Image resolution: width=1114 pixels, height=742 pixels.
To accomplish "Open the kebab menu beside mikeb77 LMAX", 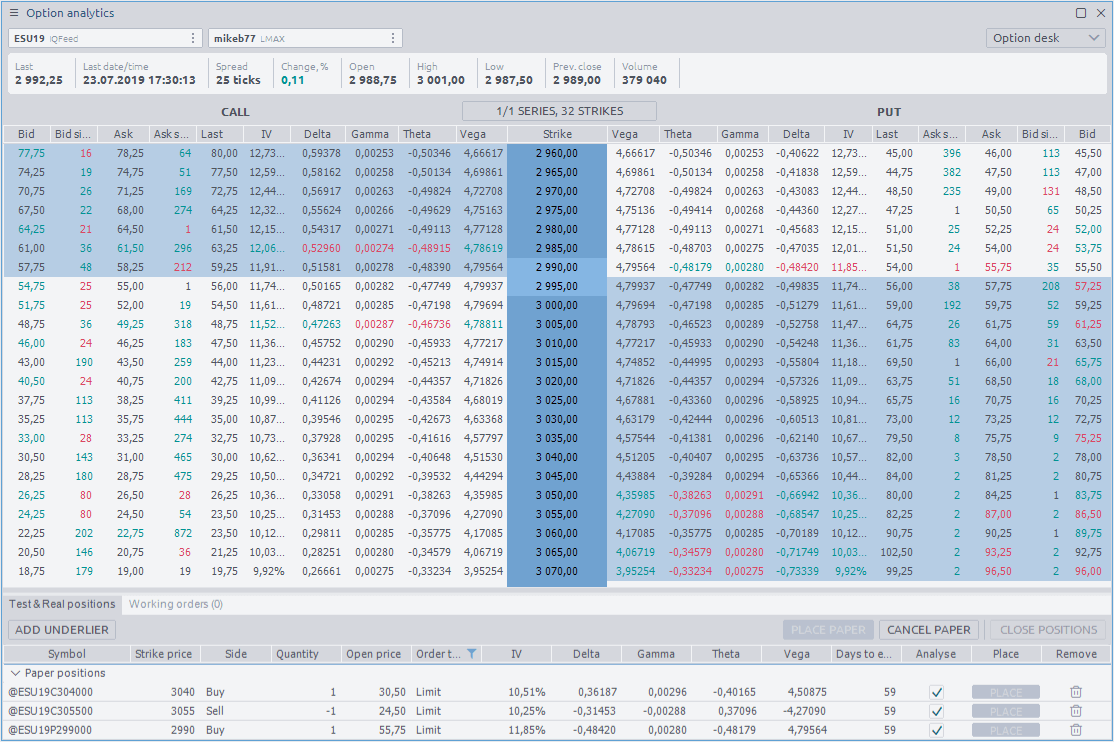I will 390,37.
